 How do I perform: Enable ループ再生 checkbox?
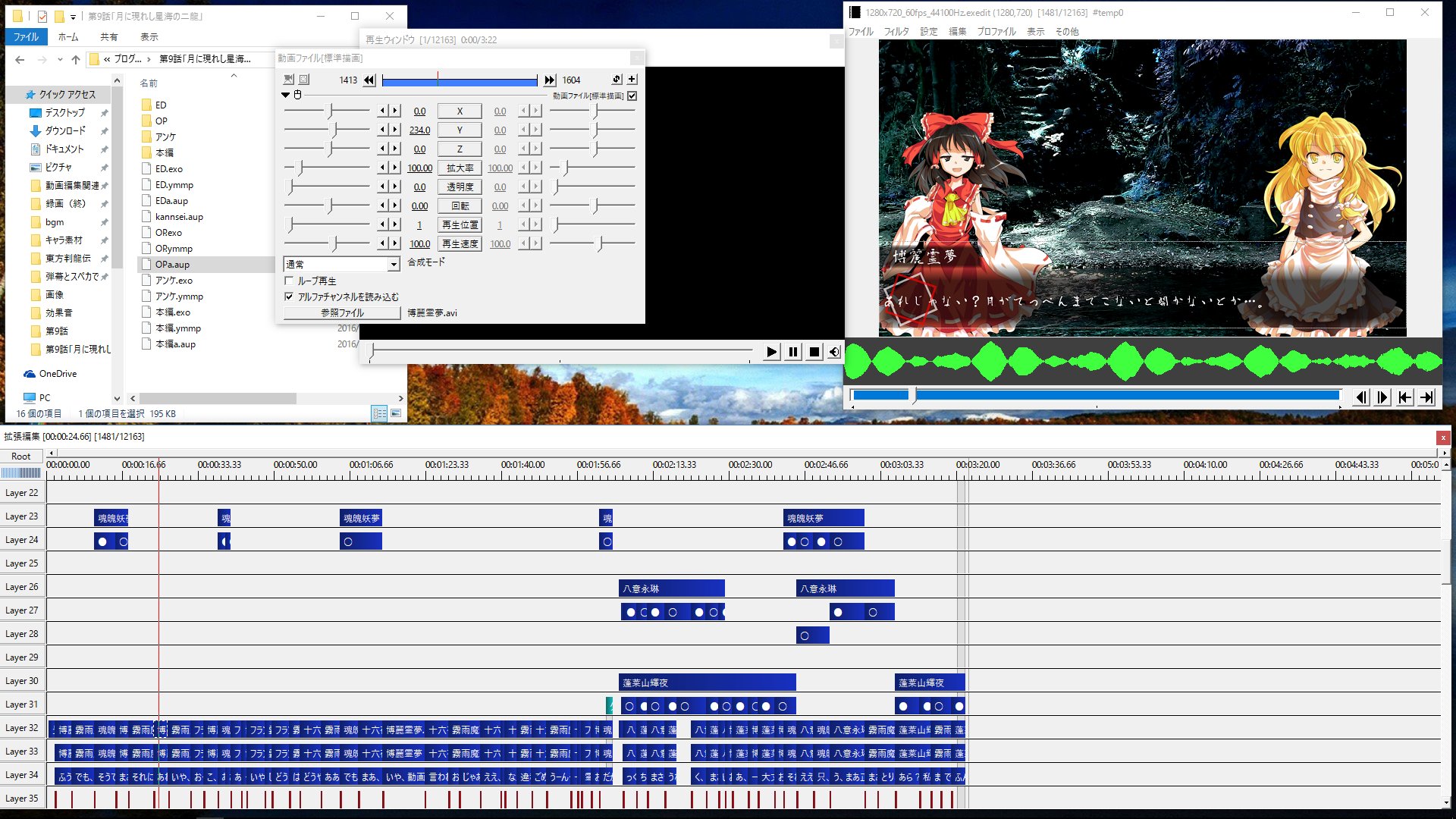click(289, 281)
